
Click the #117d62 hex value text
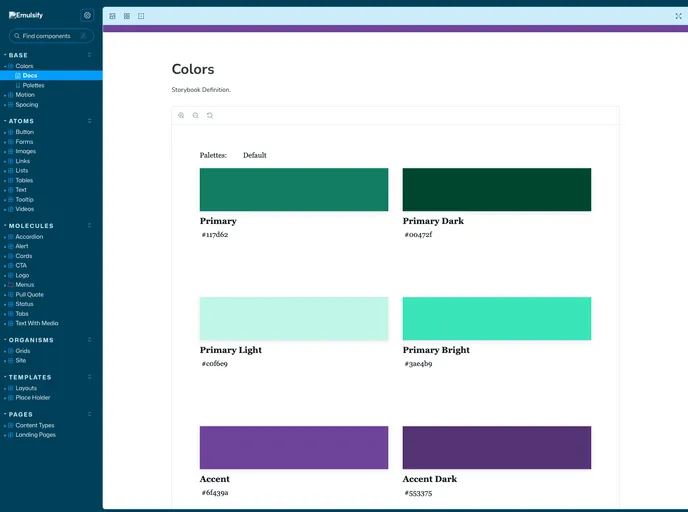215,235
